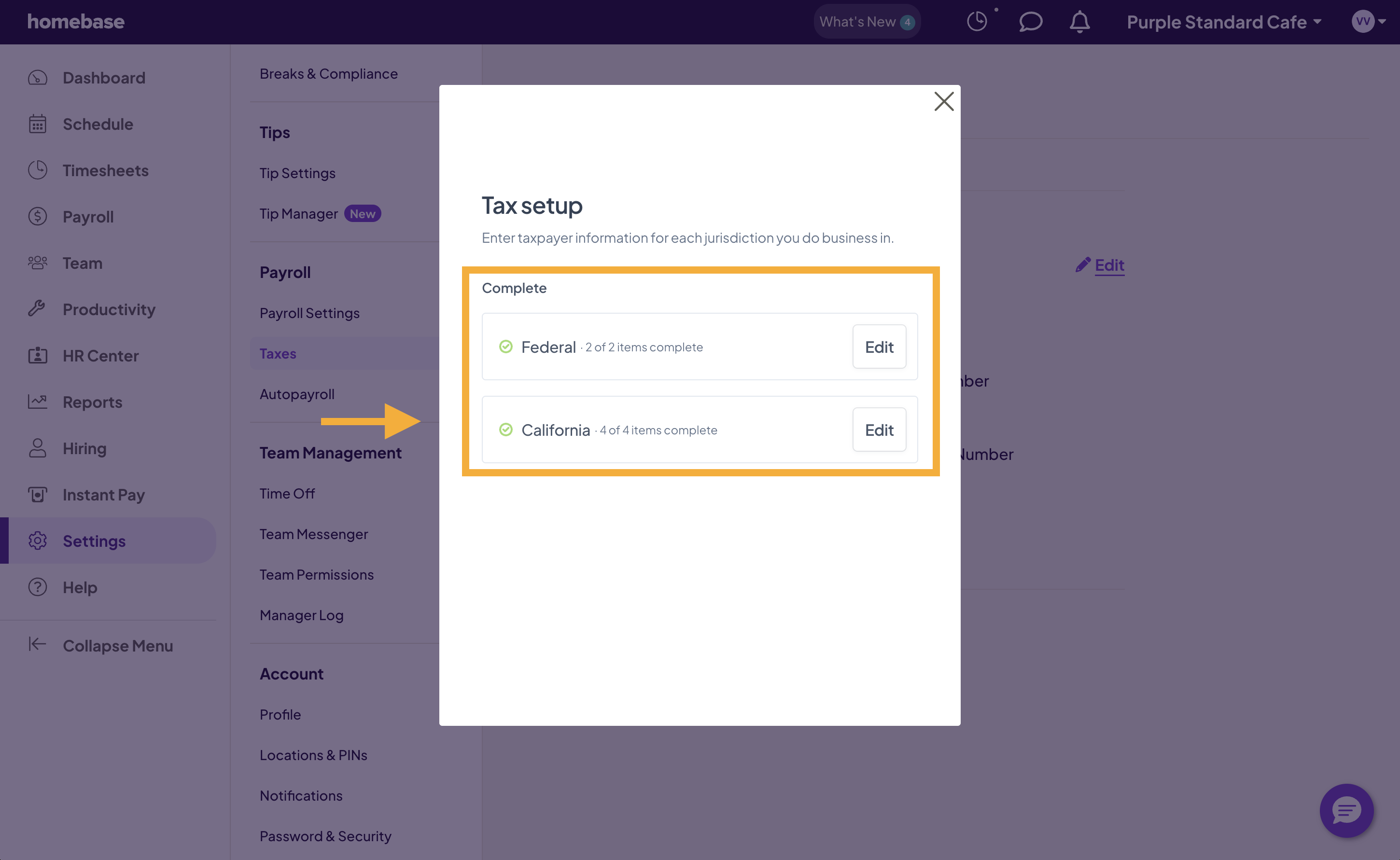Collapse the sidebar menu
The width and height of the screenshot is (1400, 860).
101,645
